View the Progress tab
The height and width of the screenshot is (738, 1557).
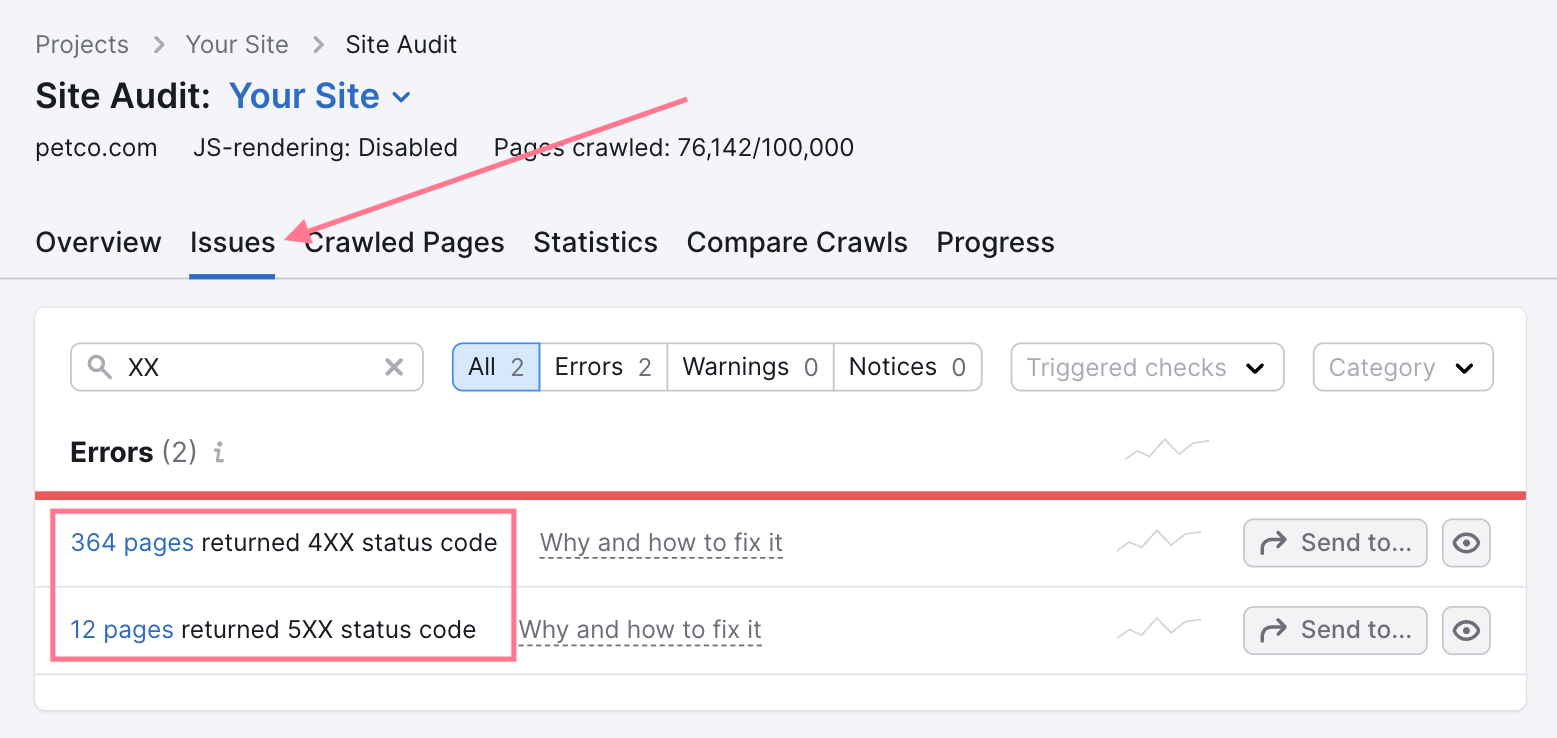coord(995,243)
